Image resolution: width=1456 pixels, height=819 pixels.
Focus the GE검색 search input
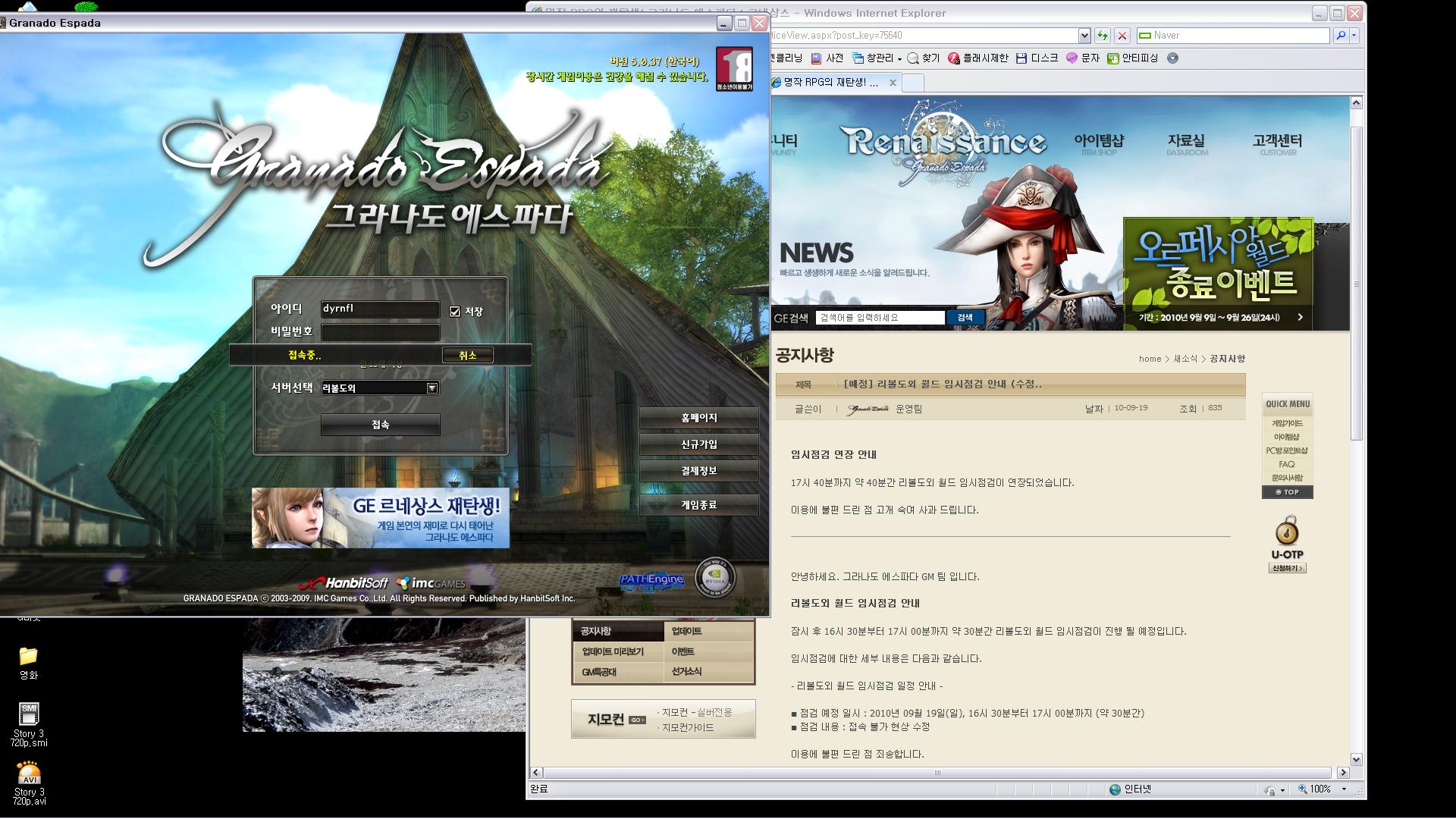880,318
